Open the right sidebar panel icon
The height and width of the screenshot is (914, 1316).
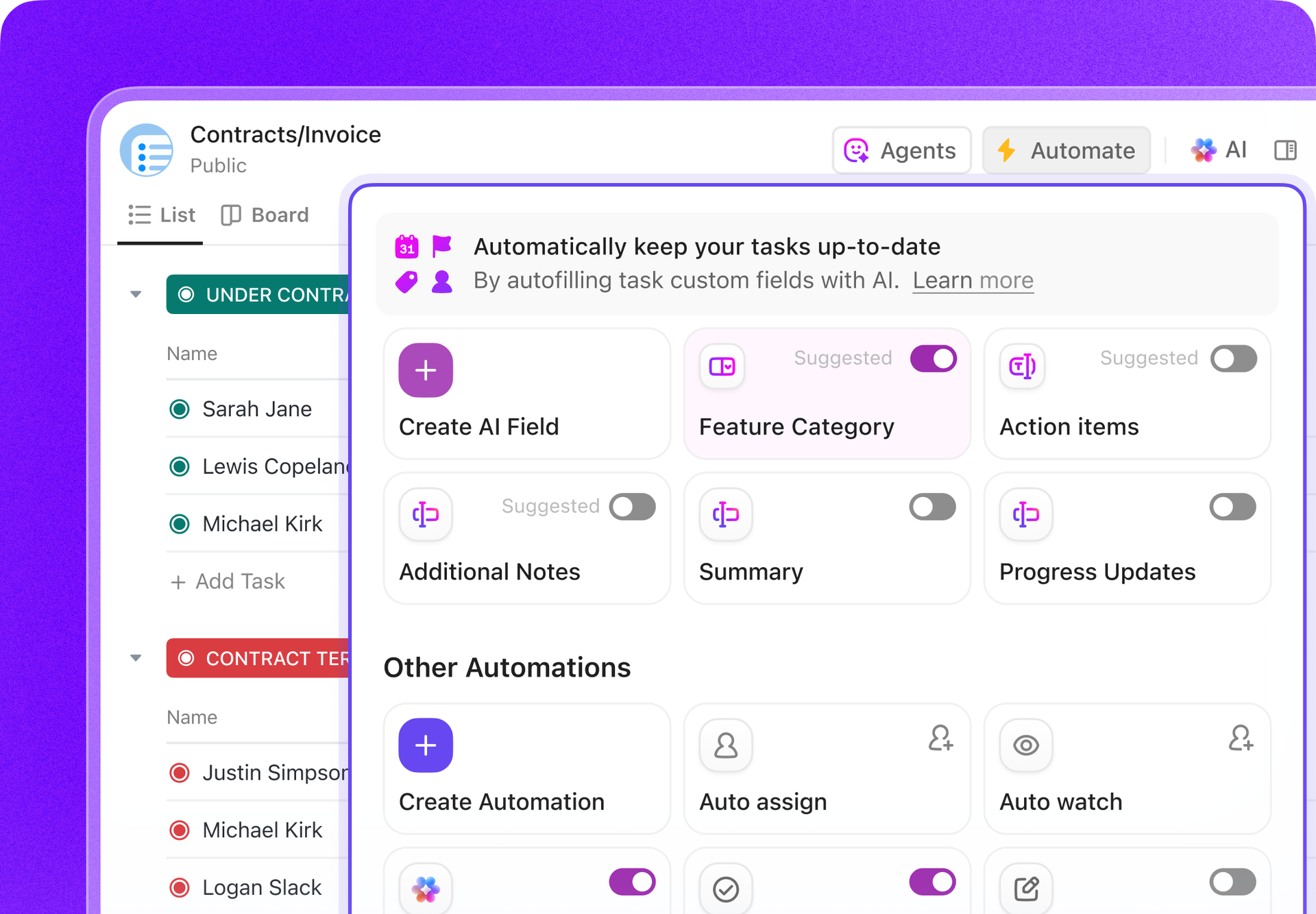[1285, 150]
